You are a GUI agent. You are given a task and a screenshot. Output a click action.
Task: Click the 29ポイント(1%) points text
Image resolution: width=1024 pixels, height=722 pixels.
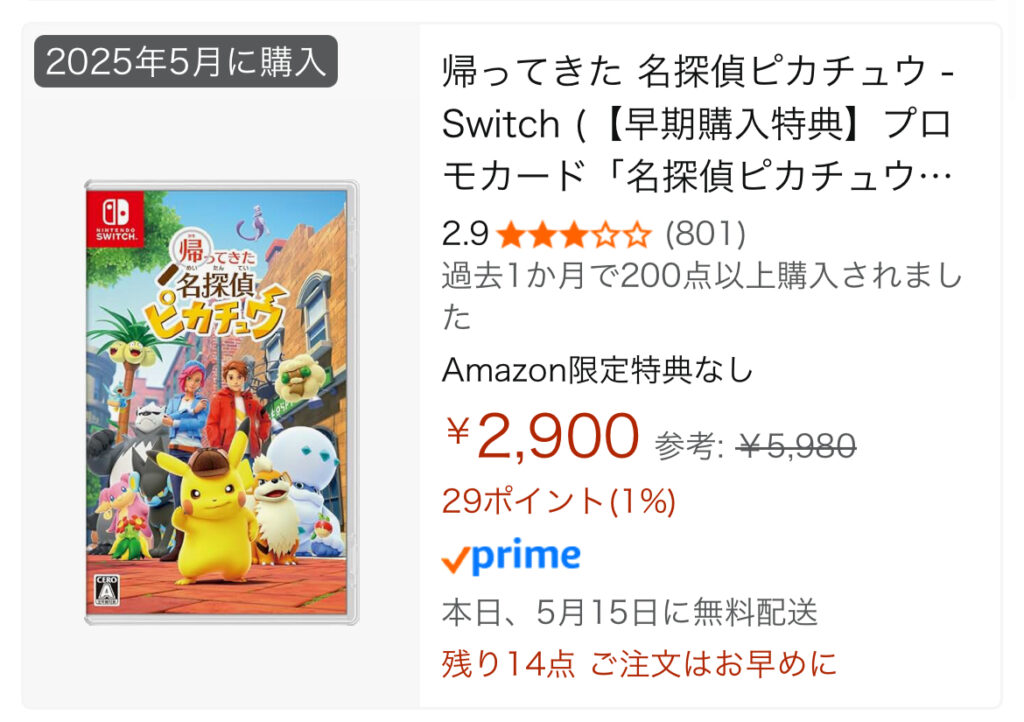tap(559, 501)
